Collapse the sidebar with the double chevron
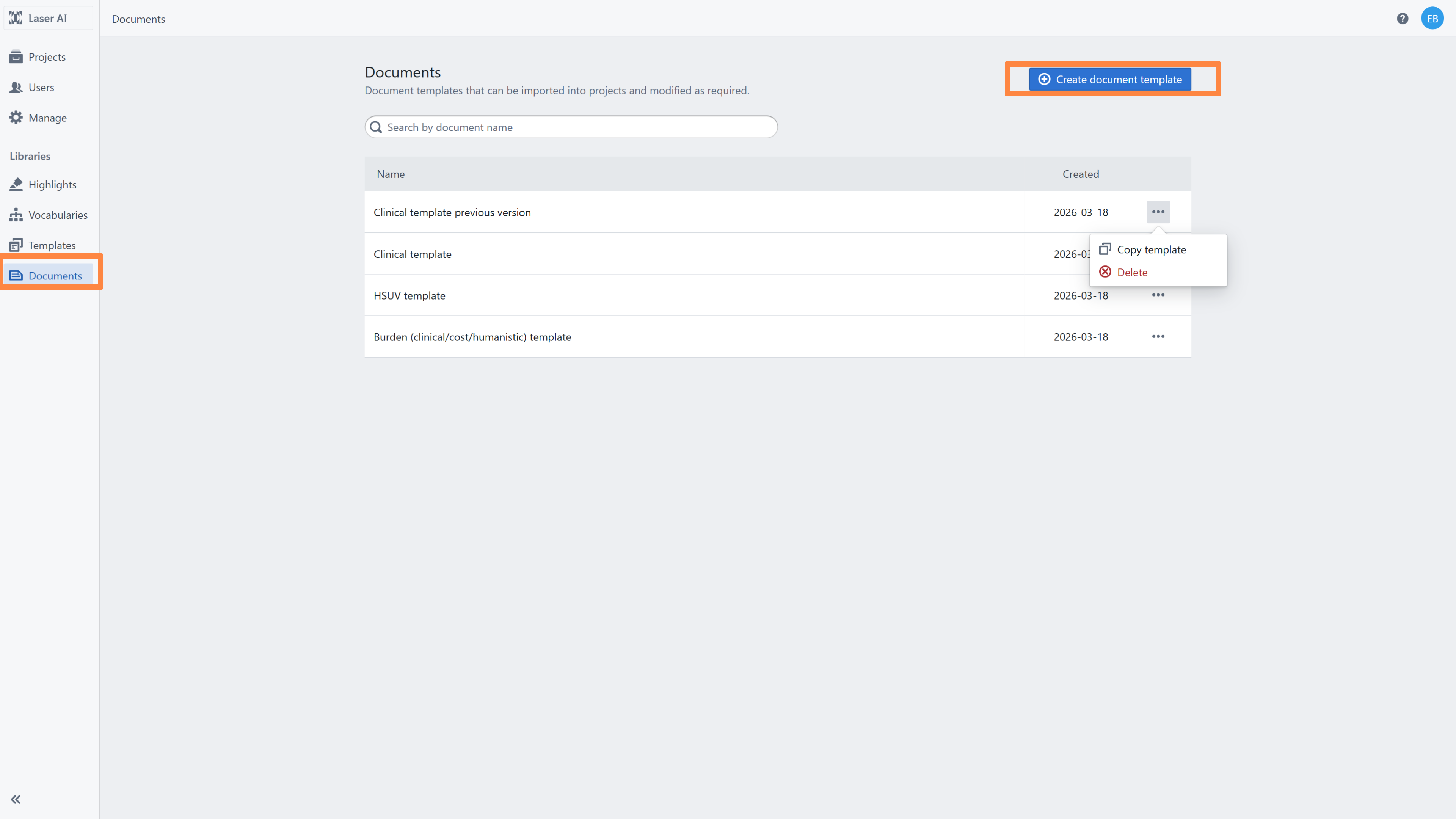Viewport: 1456px width, 819px height. (16, 799)
